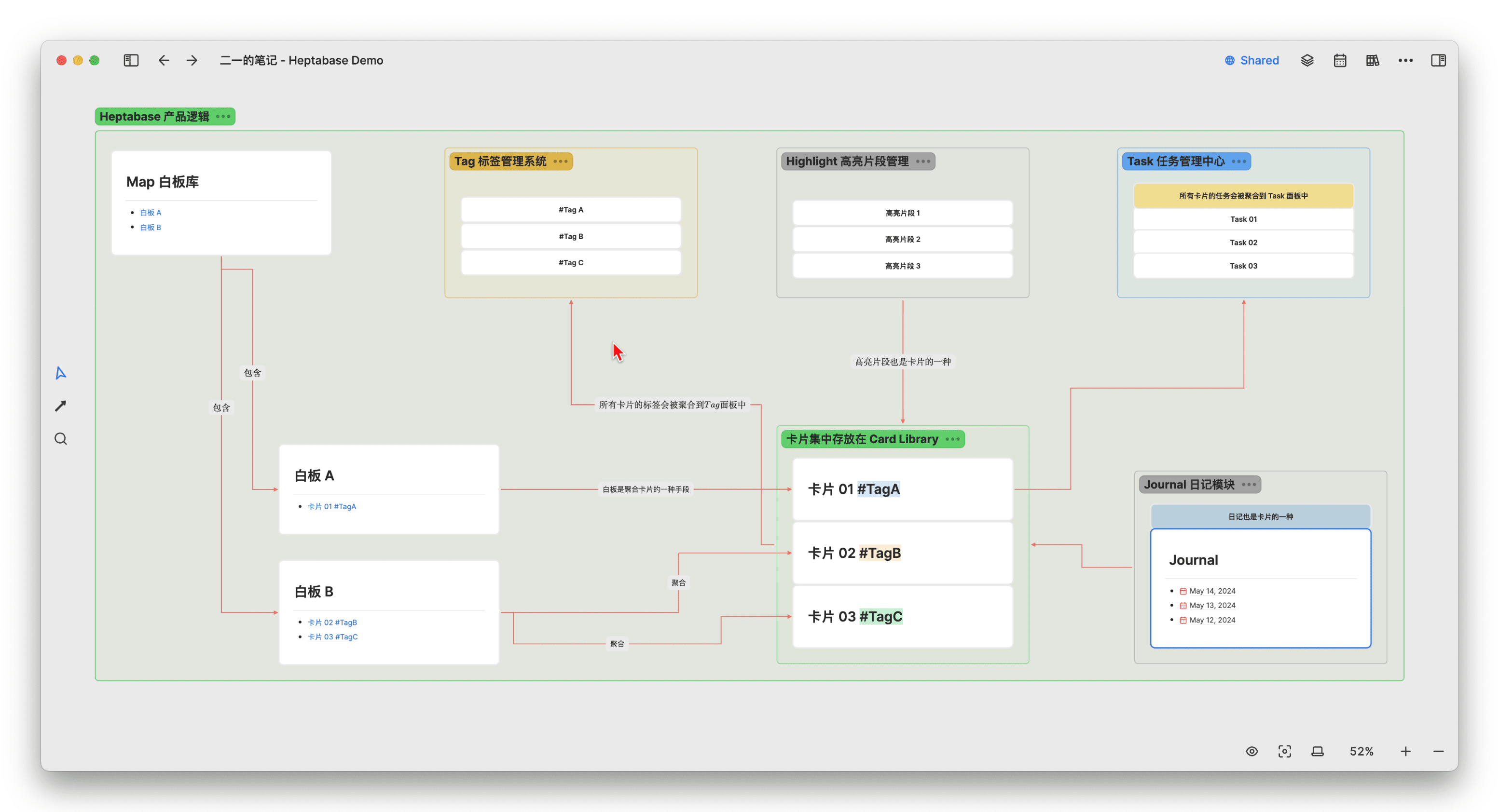Click the Journal 日记模块 section title

click(1189, 485)
